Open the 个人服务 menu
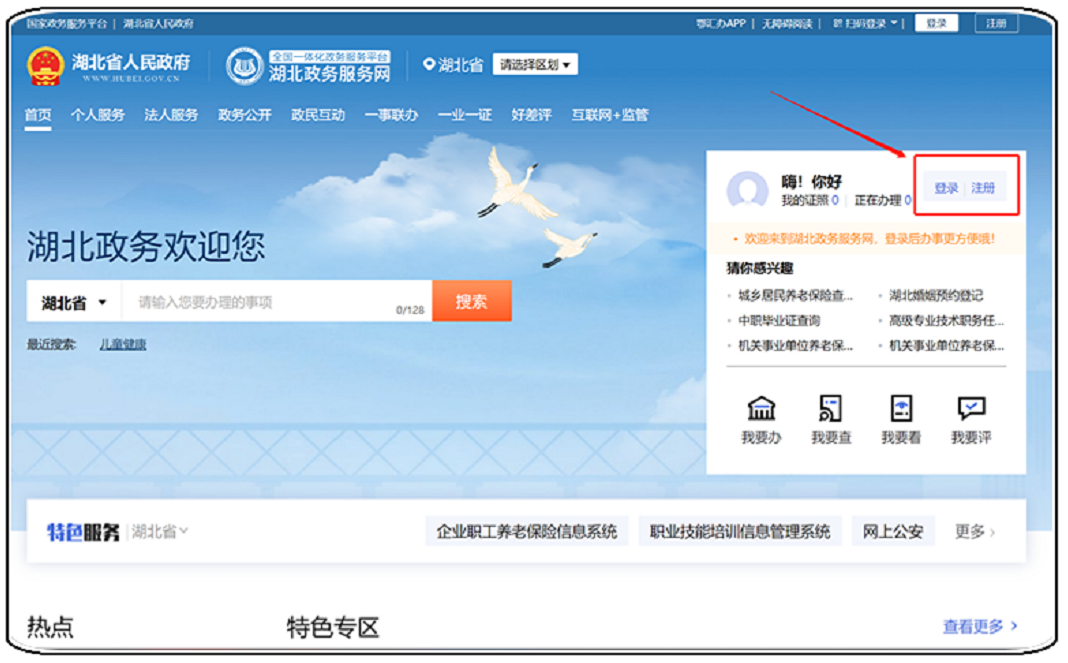Image resolution: width=1068 pixels, height=663 pixels. 98,114
